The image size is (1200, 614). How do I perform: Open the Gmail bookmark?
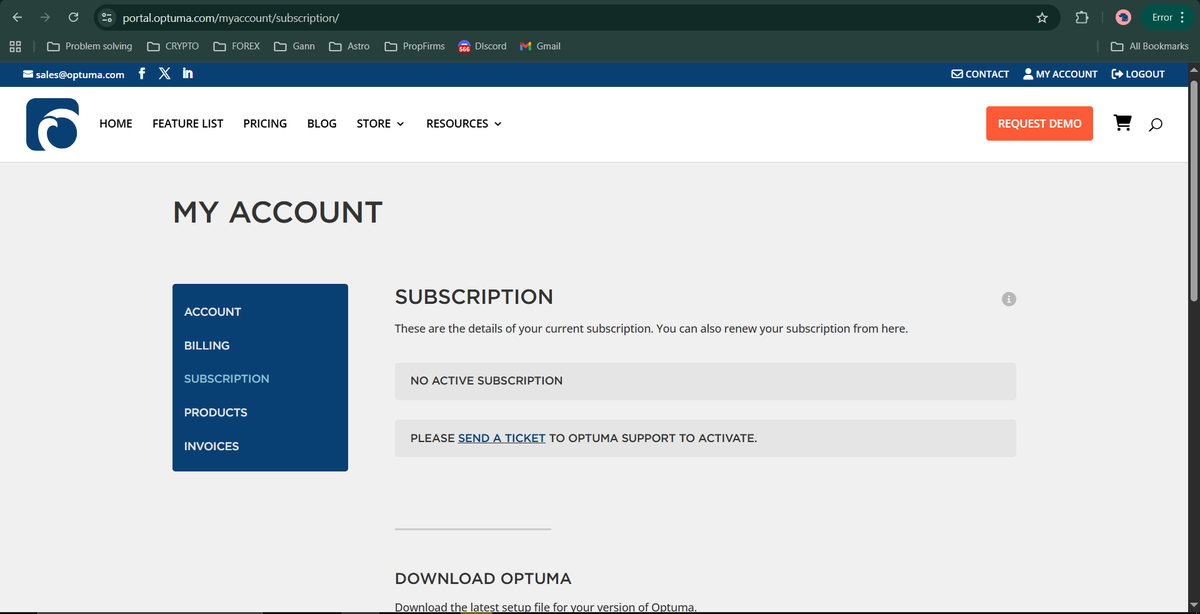(x=541, y=46)
